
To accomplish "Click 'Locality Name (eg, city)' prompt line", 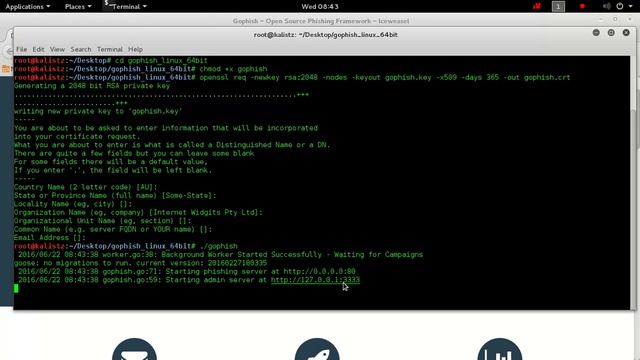I will [73, 204].
